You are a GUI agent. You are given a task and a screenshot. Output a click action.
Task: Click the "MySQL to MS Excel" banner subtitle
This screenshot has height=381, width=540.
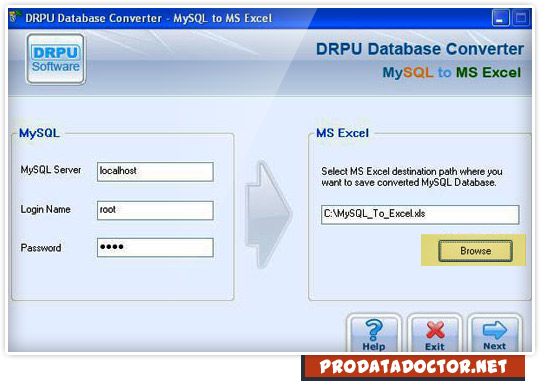[452, 73]
